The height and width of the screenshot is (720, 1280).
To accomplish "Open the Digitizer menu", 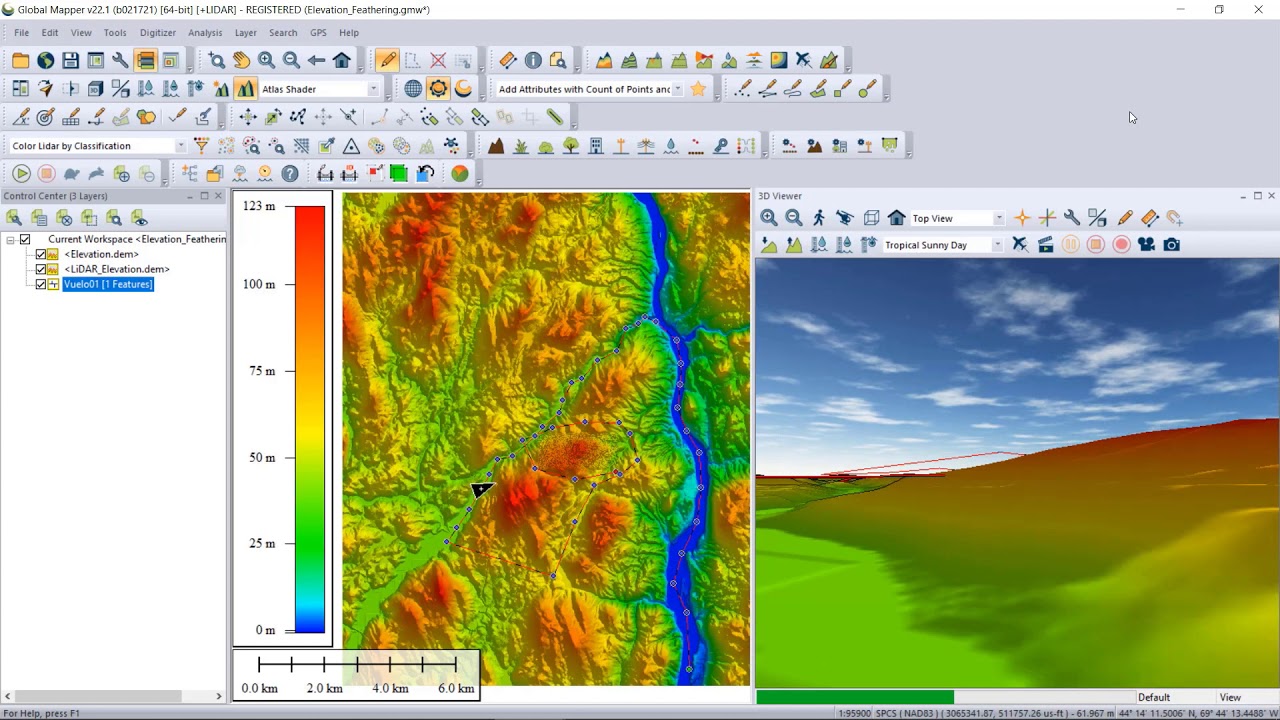I will 158,33.
